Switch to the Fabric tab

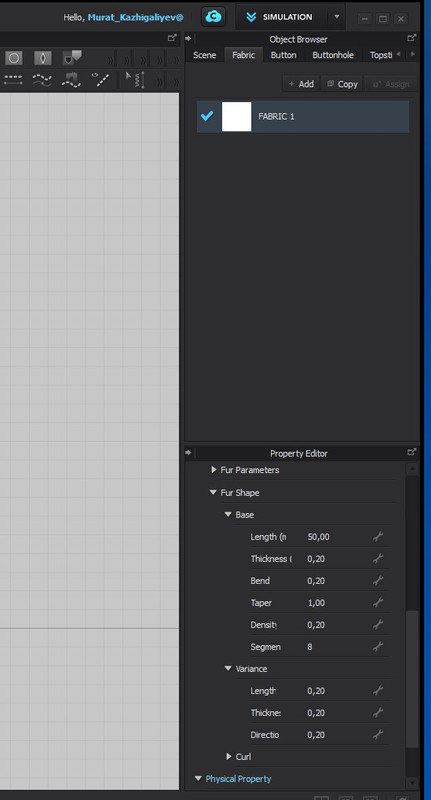tap(244, 55)
